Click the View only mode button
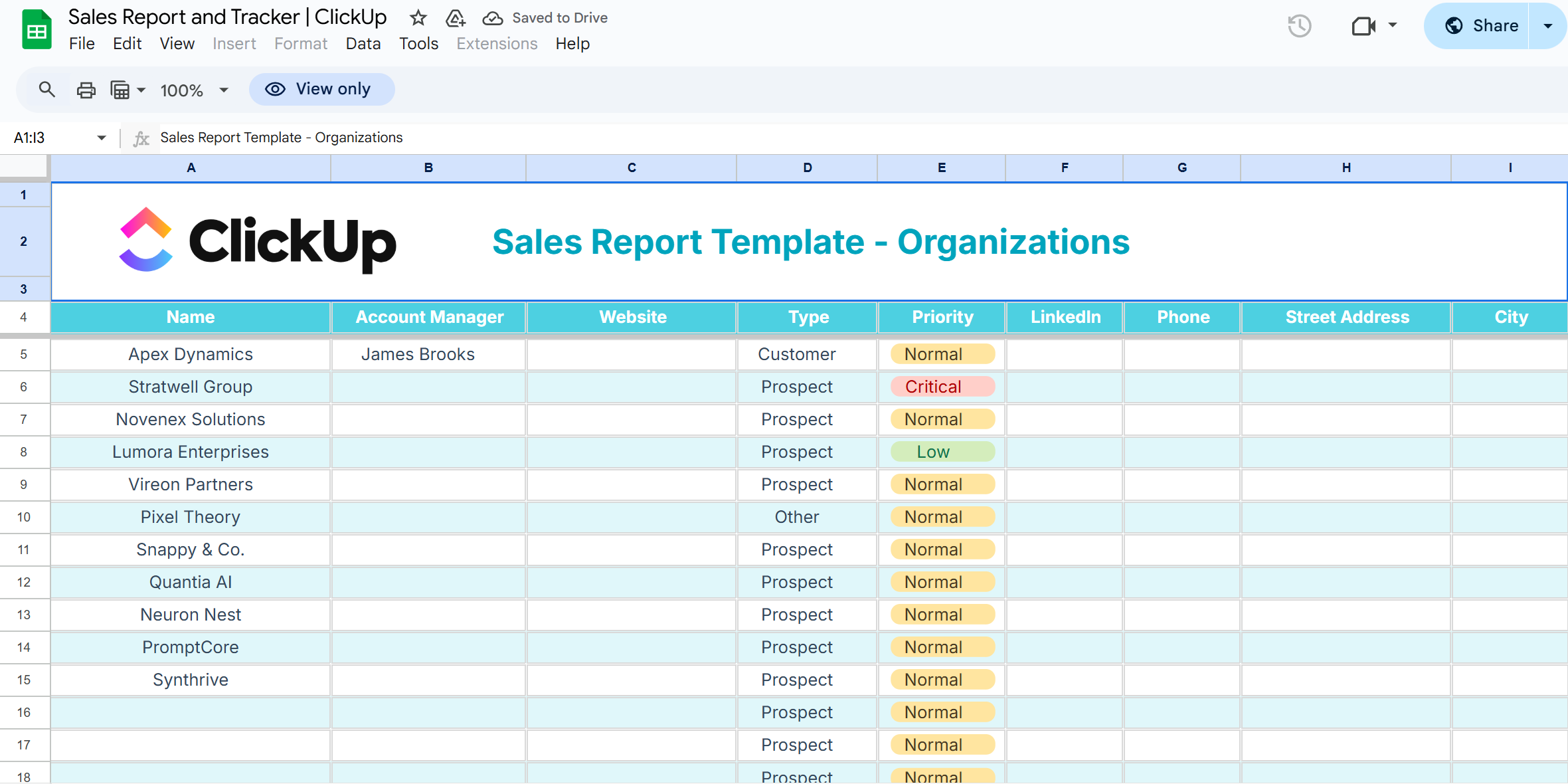Viewport: 1568px width, 784px height. click(x=321, y=89)
